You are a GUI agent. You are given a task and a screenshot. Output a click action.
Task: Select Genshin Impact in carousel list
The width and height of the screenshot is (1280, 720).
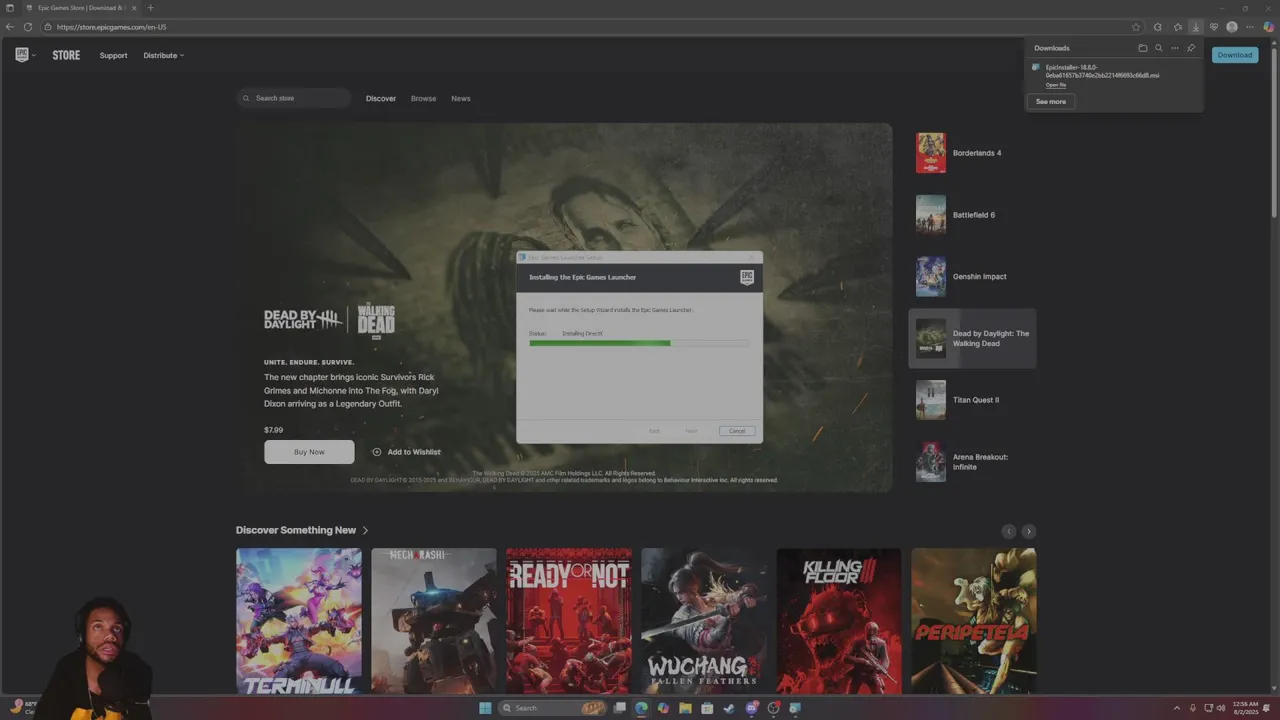(x=972, y=277)
